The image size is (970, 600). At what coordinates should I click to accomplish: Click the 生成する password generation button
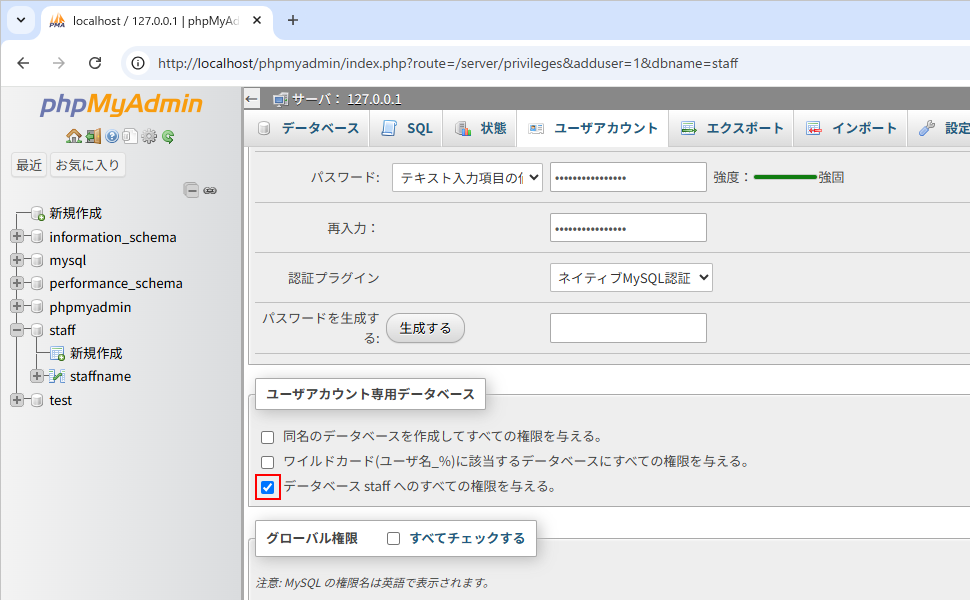coord(424,327)
